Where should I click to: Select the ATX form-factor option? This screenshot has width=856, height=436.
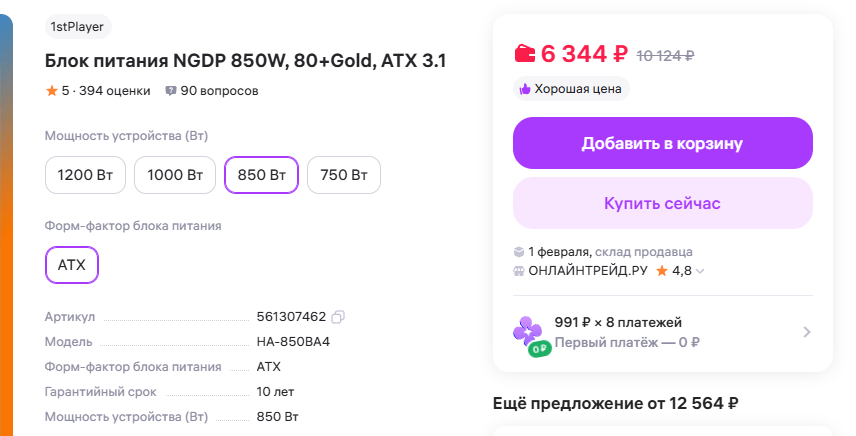(x=72, y=265)
